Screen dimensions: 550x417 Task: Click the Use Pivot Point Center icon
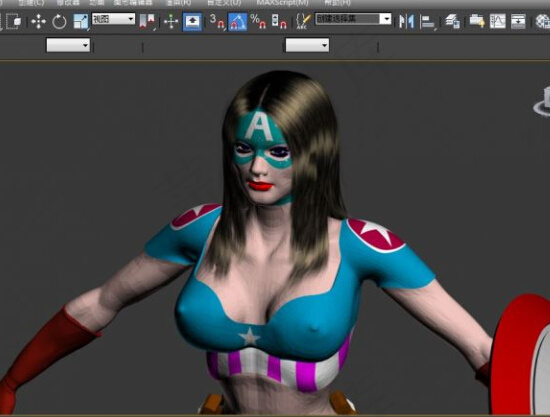tap(147, 21)
